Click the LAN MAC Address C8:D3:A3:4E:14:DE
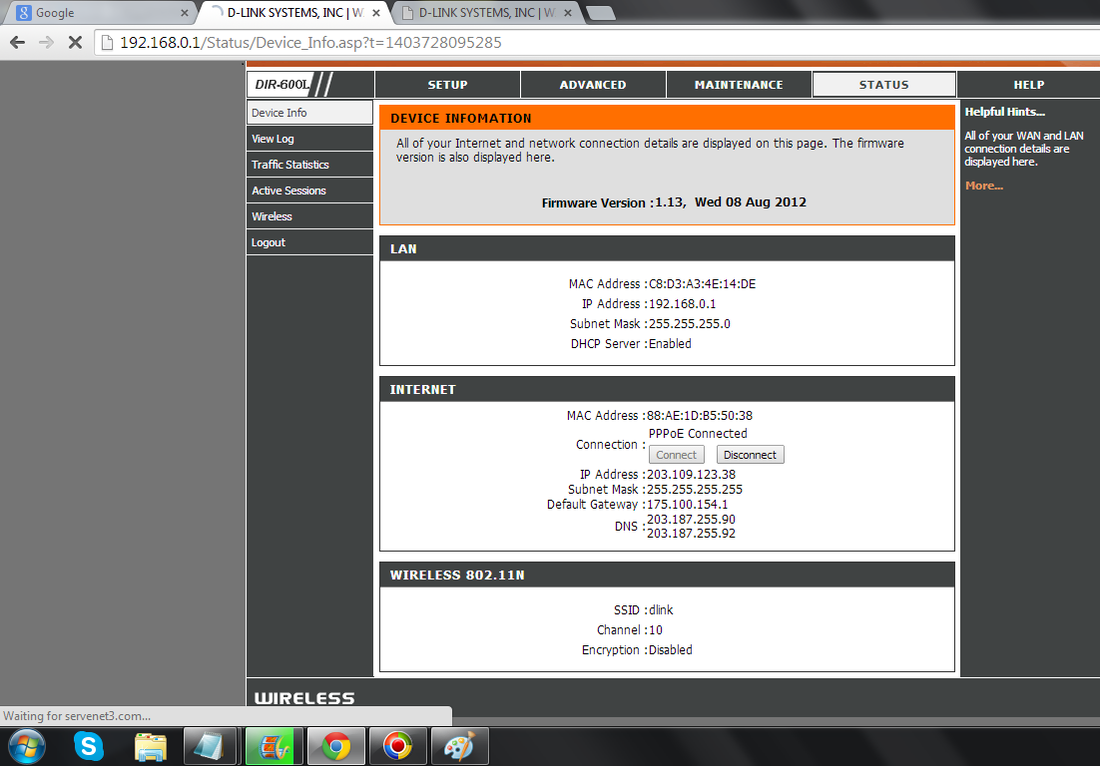 point(702,284)
